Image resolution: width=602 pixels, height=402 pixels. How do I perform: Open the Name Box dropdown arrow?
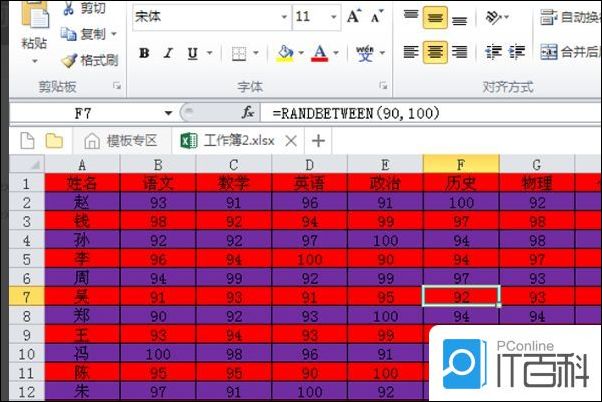168,113
